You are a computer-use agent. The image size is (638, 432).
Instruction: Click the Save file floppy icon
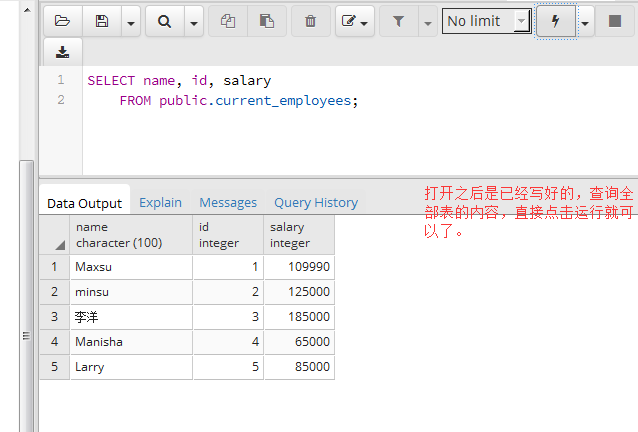[x=102, y=21]
